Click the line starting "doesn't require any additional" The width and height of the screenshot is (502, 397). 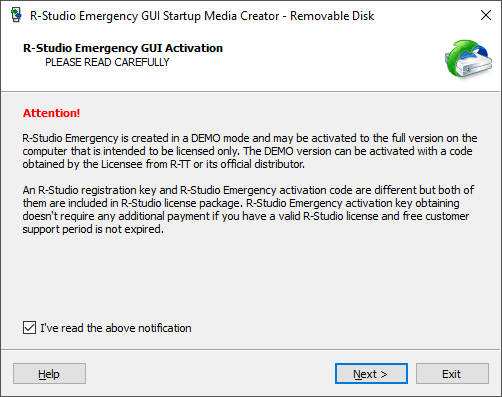246,216
